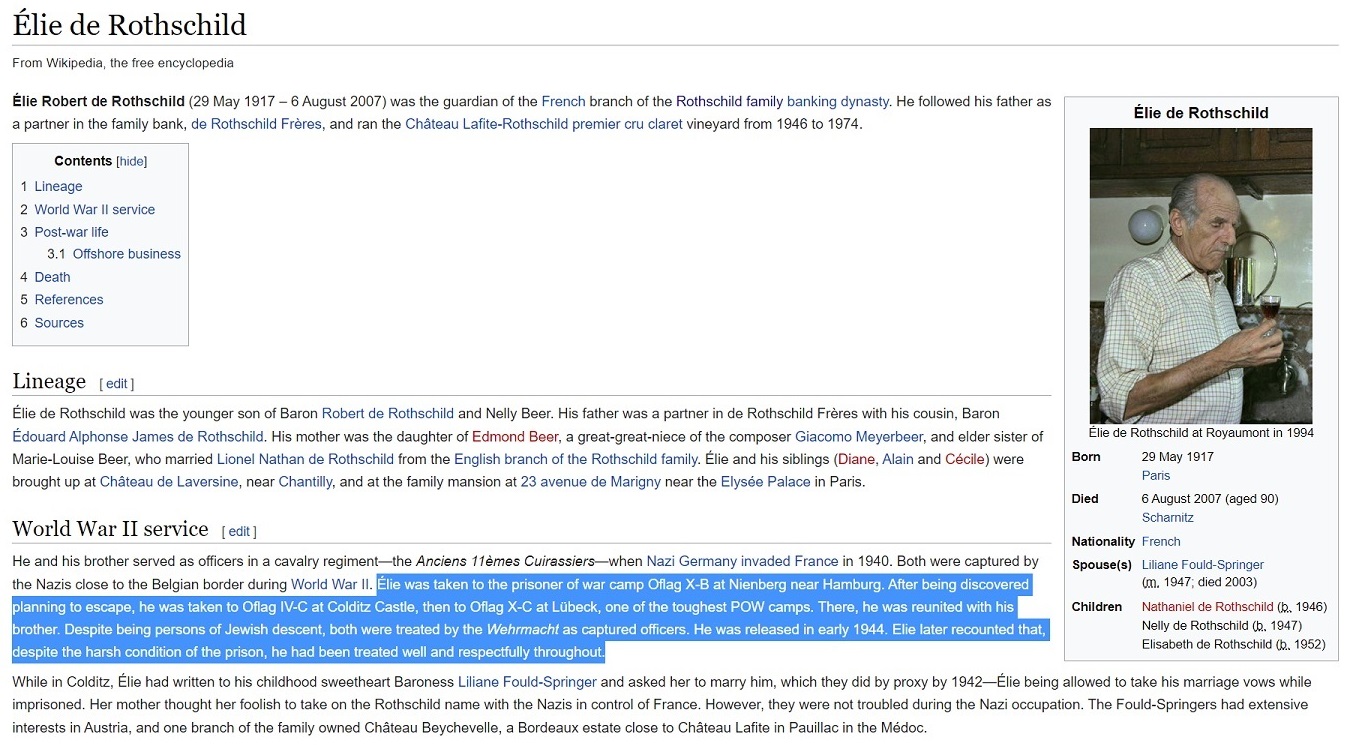Follow the Chantilly link
Viewport: 1368px width, 745px height.
click(304, 482)
